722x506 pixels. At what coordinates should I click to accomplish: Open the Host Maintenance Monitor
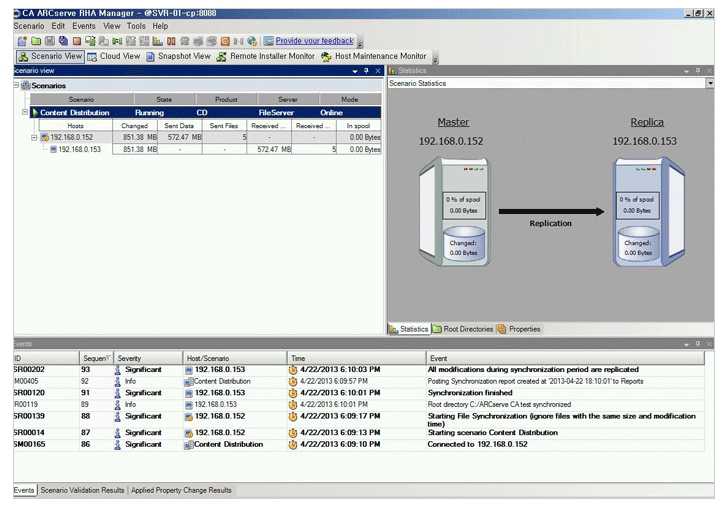(x=374, y=56)
